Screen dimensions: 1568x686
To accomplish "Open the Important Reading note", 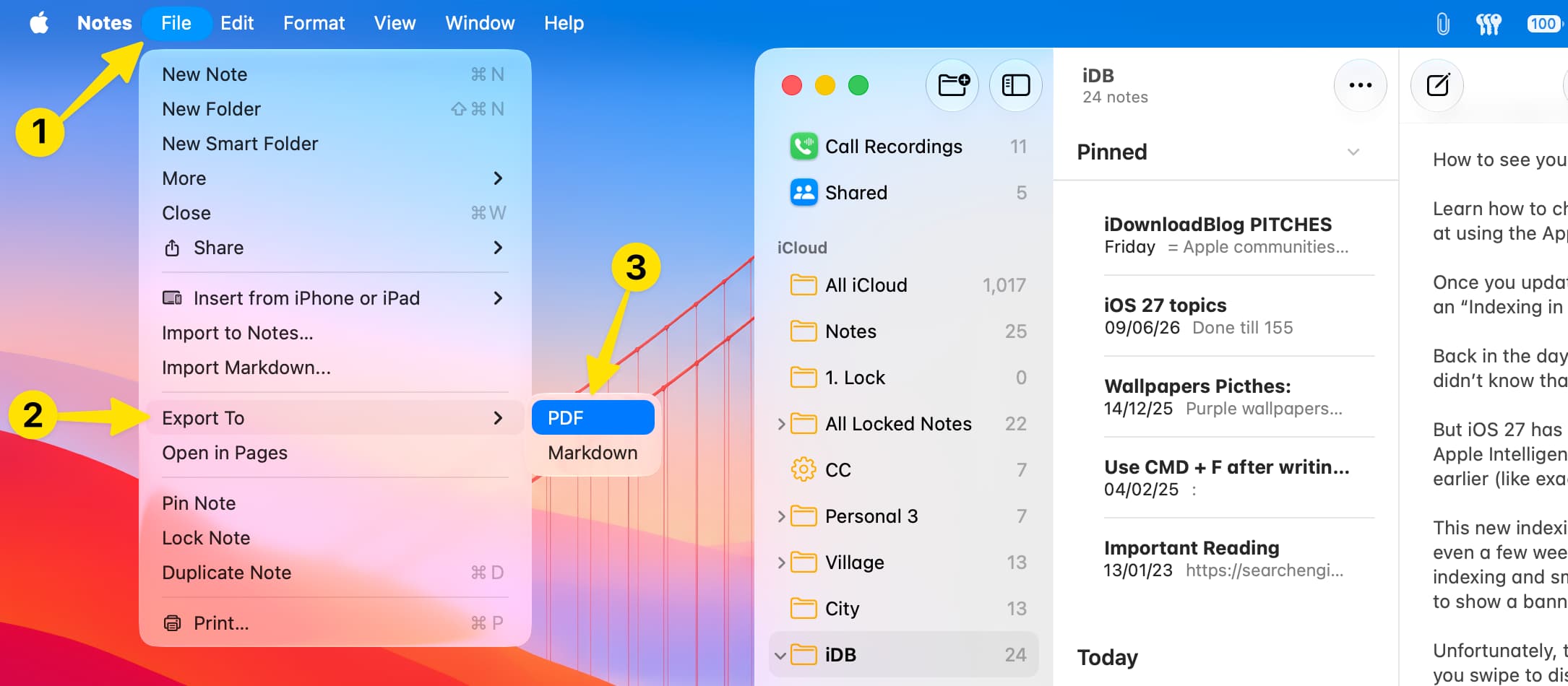I will click(1225, 559).
